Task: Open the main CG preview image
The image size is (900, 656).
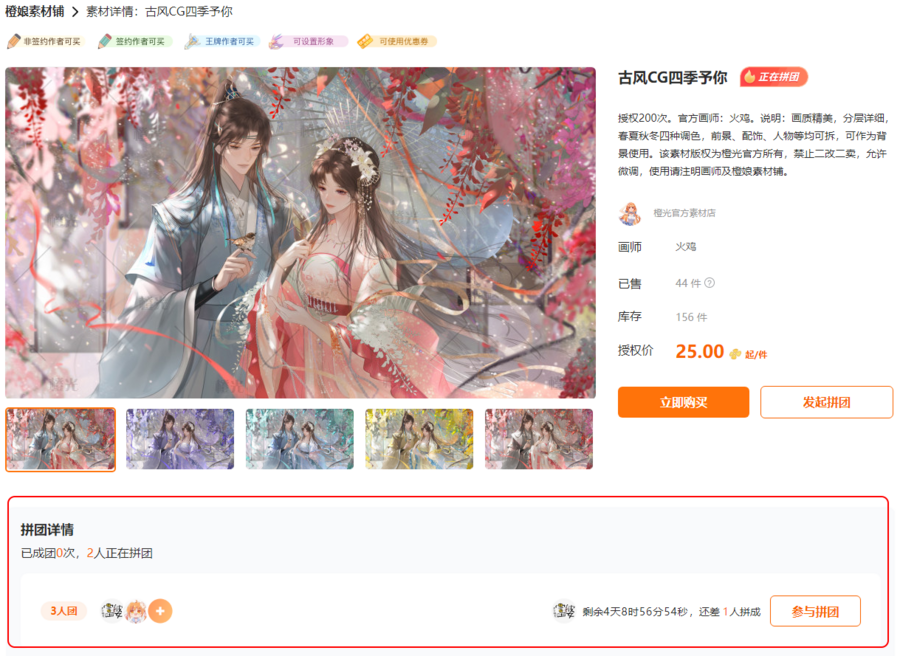Action: (x=300, y=232)
